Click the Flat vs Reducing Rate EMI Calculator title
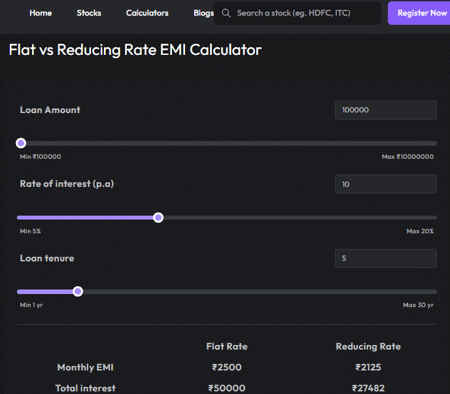450x394 pixels. coord(135,50)
